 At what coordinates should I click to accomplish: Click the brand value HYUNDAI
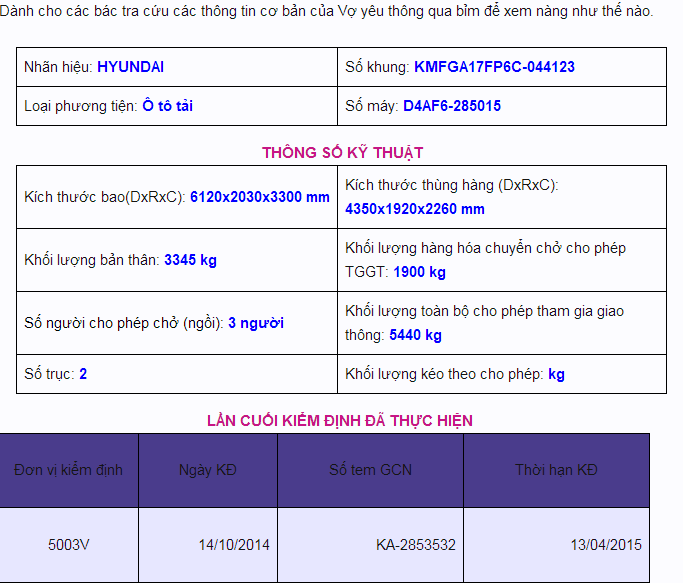(x=130, y=67)
